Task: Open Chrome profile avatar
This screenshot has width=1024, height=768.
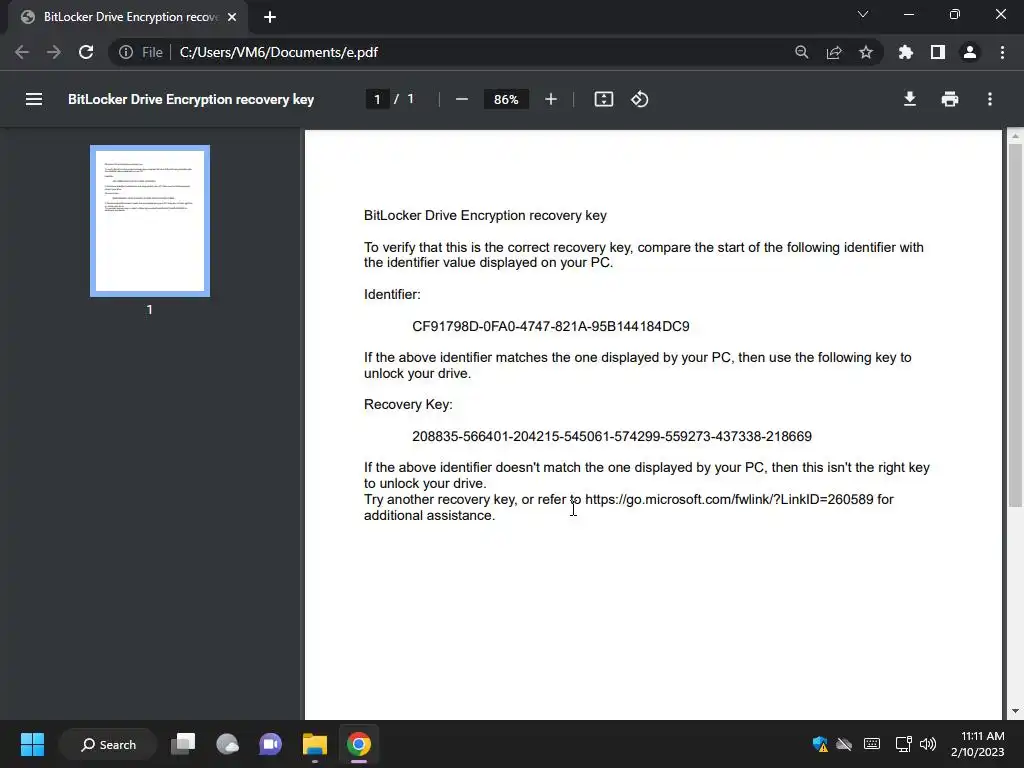Action: pyautogui.click(x=970, y=52)
